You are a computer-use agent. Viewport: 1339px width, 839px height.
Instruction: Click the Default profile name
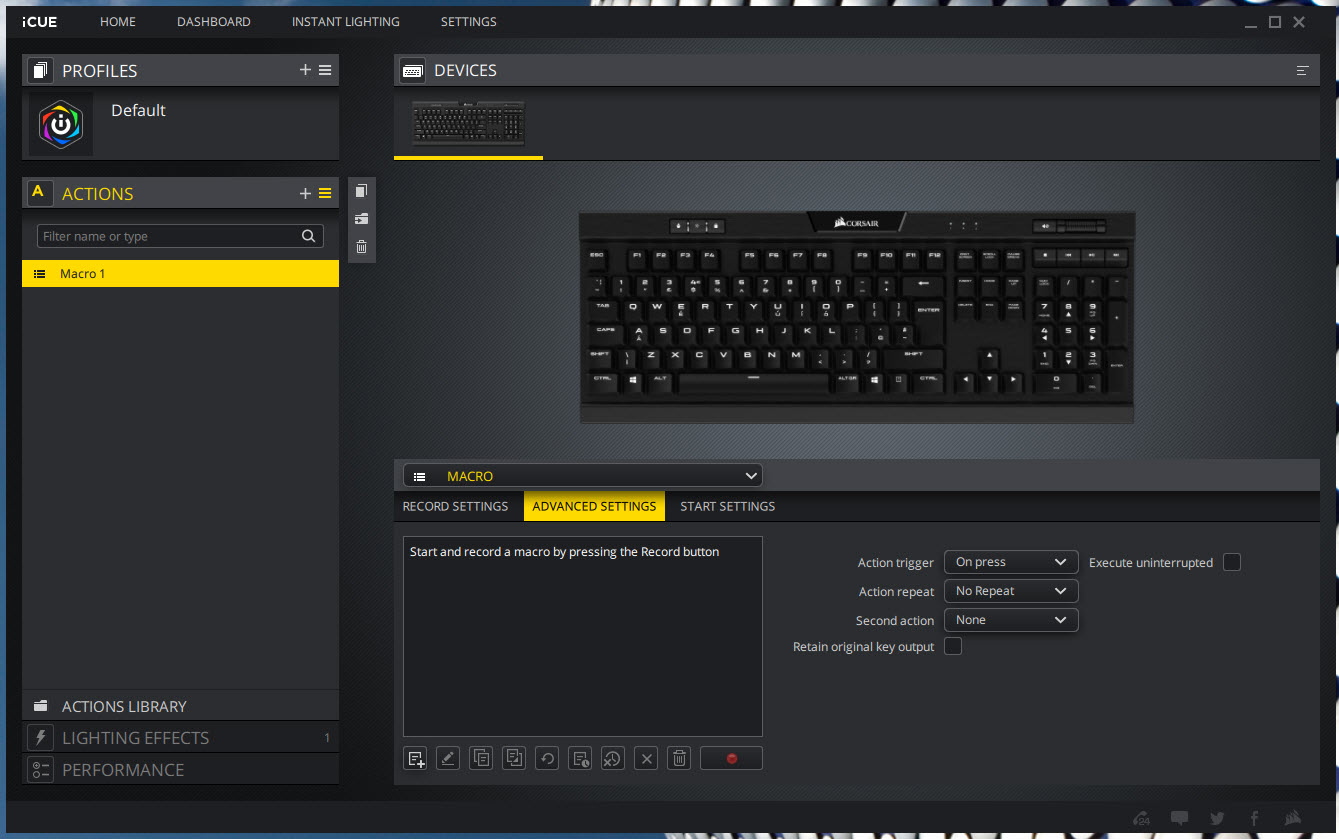pyautogui.click(x=138, y=110)
